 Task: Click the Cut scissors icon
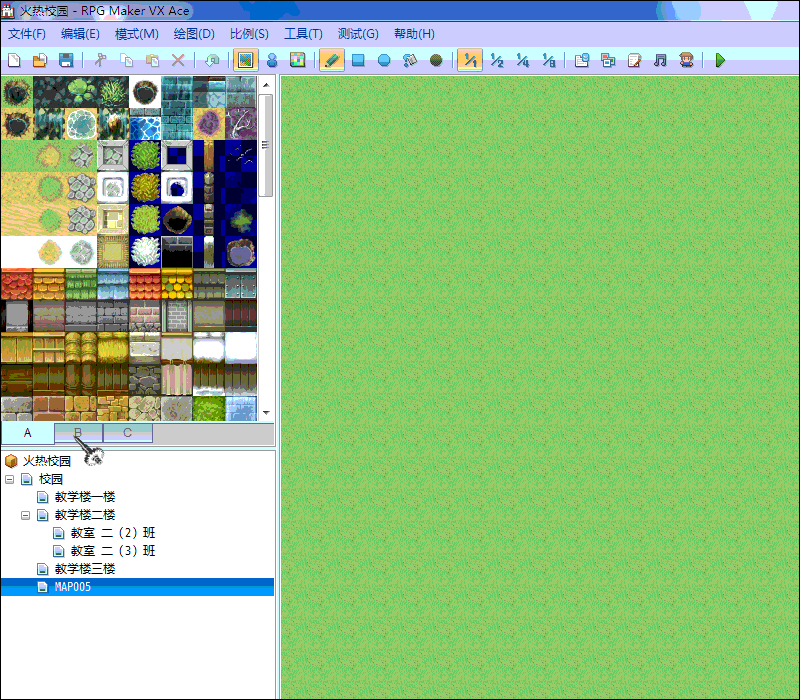(101, 60)
